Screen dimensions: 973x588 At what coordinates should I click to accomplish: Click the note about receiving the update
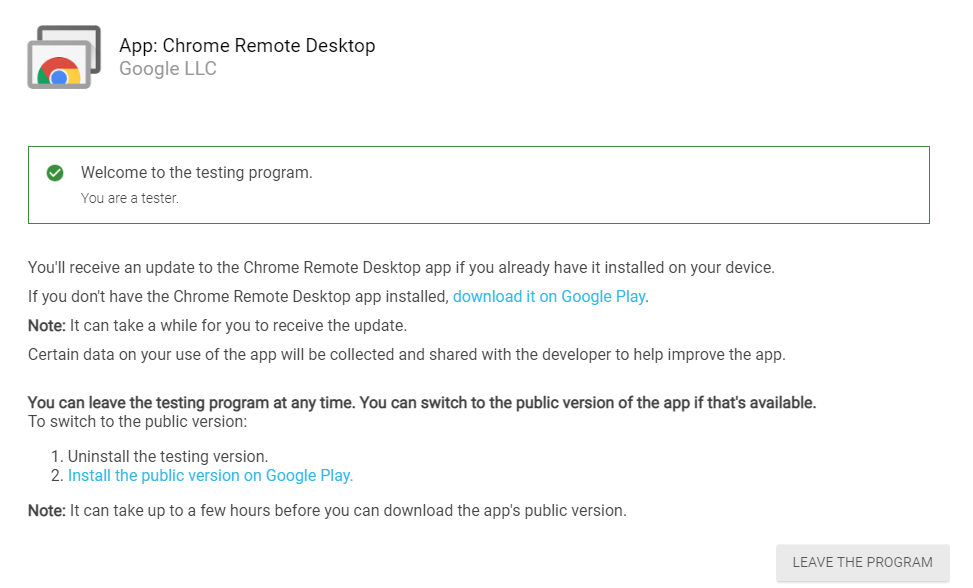tap(217, 326)
